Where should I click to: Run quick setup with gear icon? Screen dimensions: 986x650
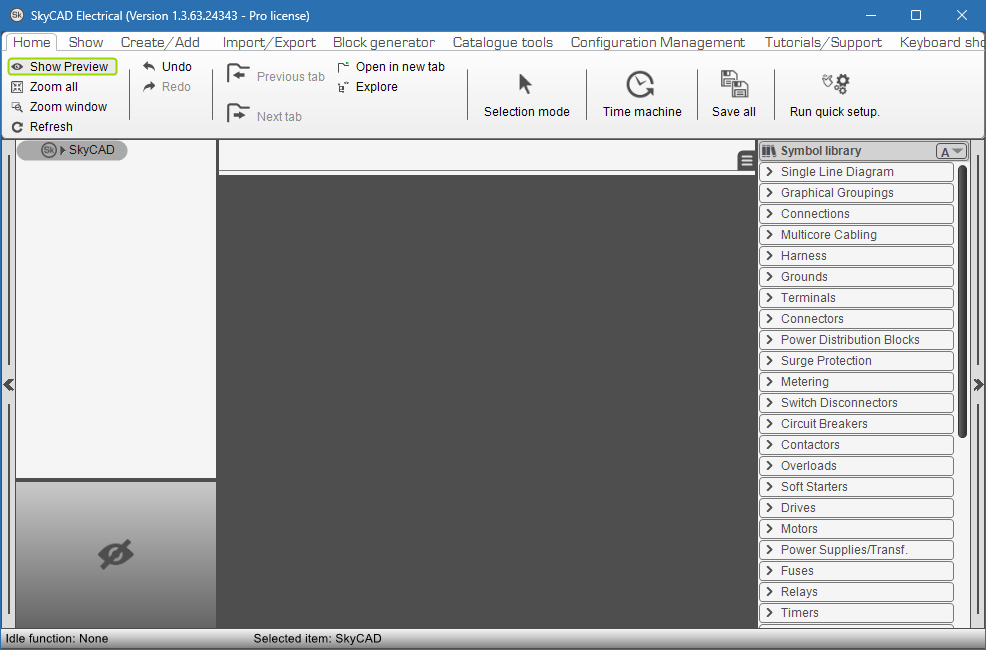(834, 85)
